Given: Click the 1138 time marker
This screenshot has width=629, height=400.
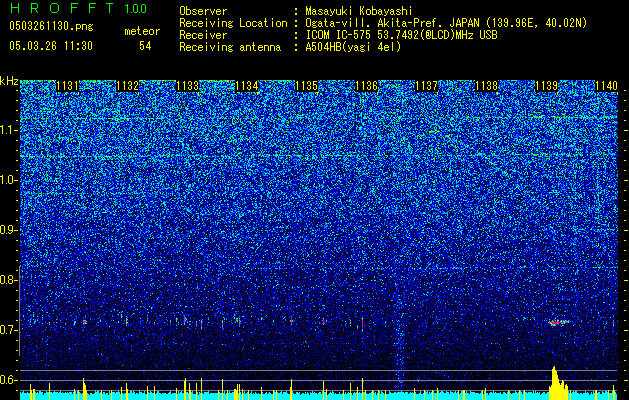Looking at the screenshot, I should click(486, 86).
